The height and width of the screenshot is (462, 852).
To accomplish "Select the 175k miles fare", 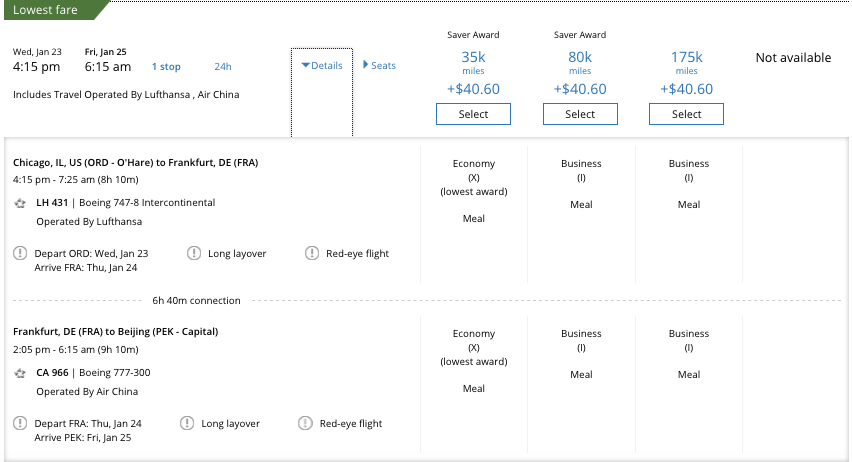I will click(686, 114).
